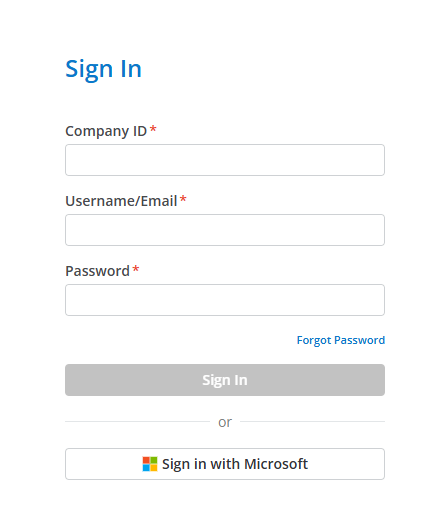This screenshot has width=433, height=513.
Task: Click the Password label text
Action: 97,271
